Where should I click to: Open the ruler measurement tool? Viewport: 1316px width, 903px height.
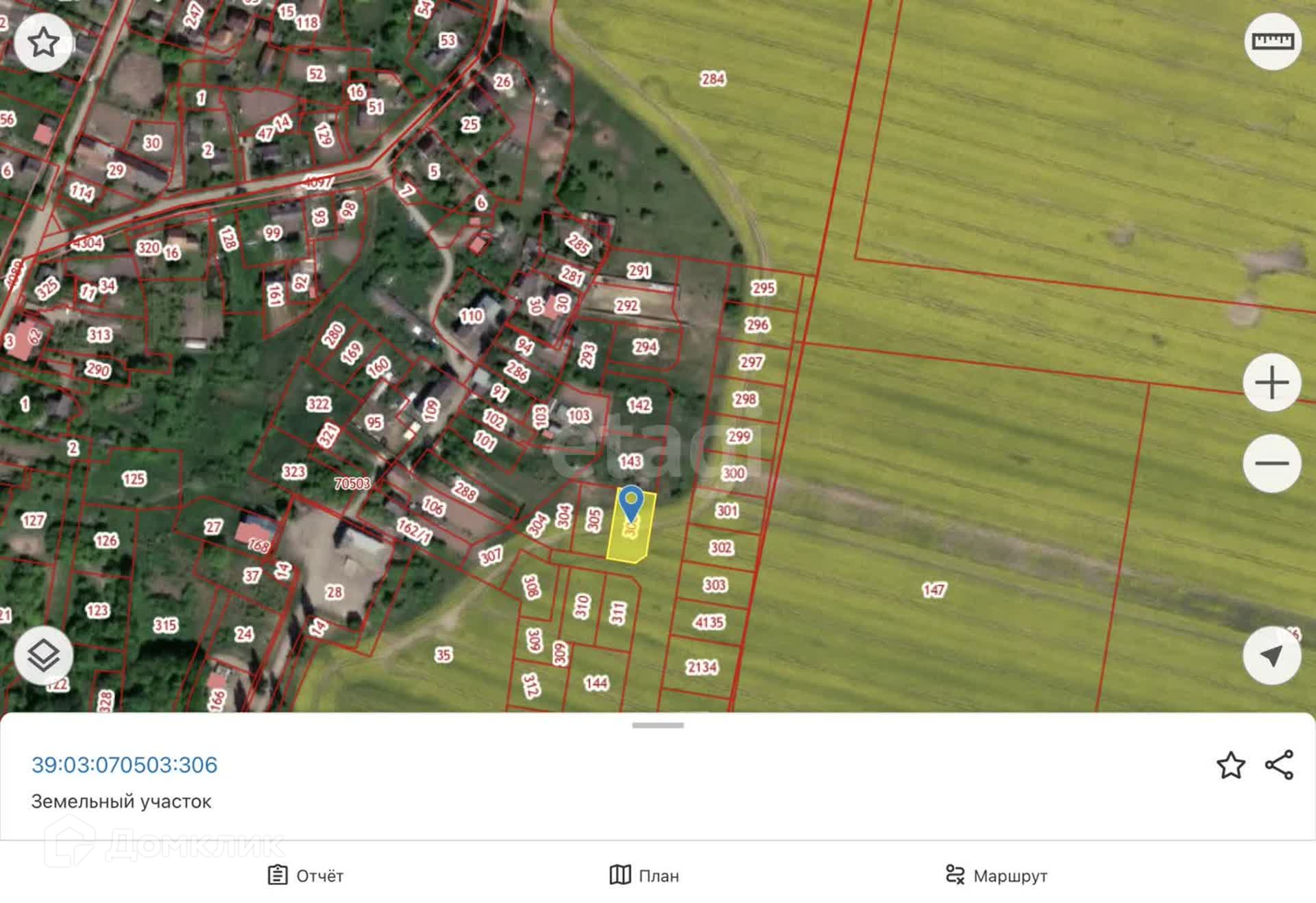point(1272,41)
